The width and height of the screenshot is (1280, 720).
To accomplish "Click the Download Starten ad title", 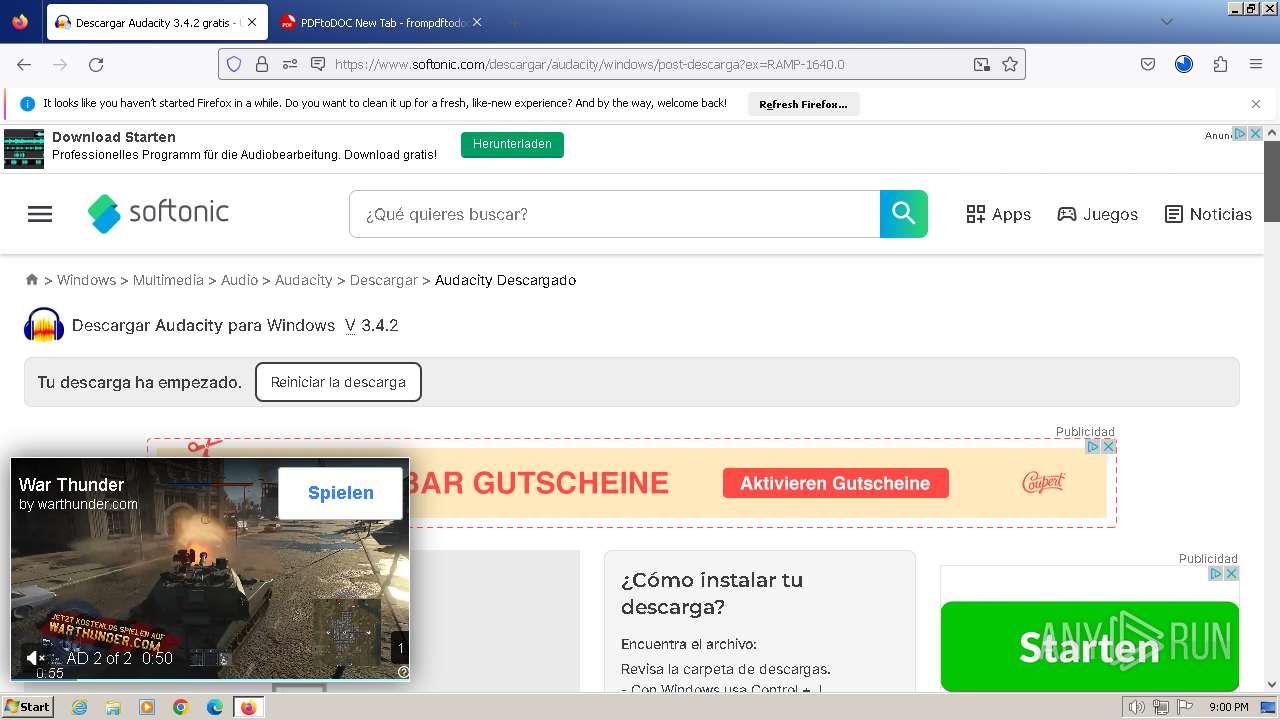I will click(x=114, y=137).
